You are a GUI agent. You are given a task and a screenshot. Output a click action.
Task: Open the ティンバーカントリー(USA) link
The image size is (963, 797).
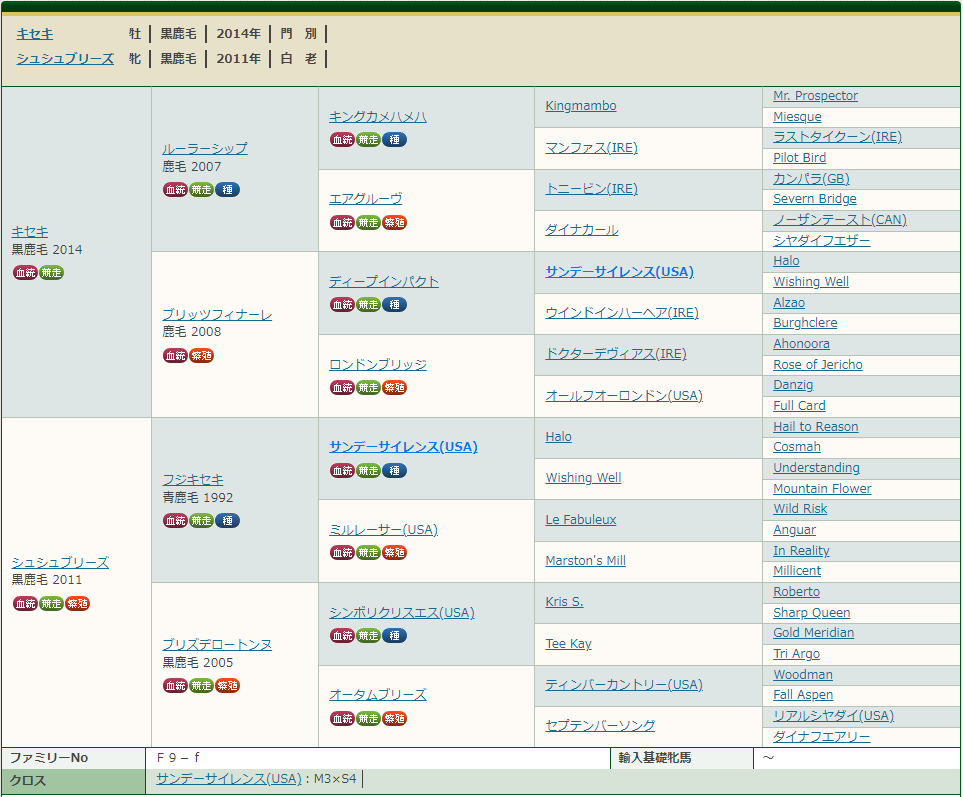click(x=624, y=685)
